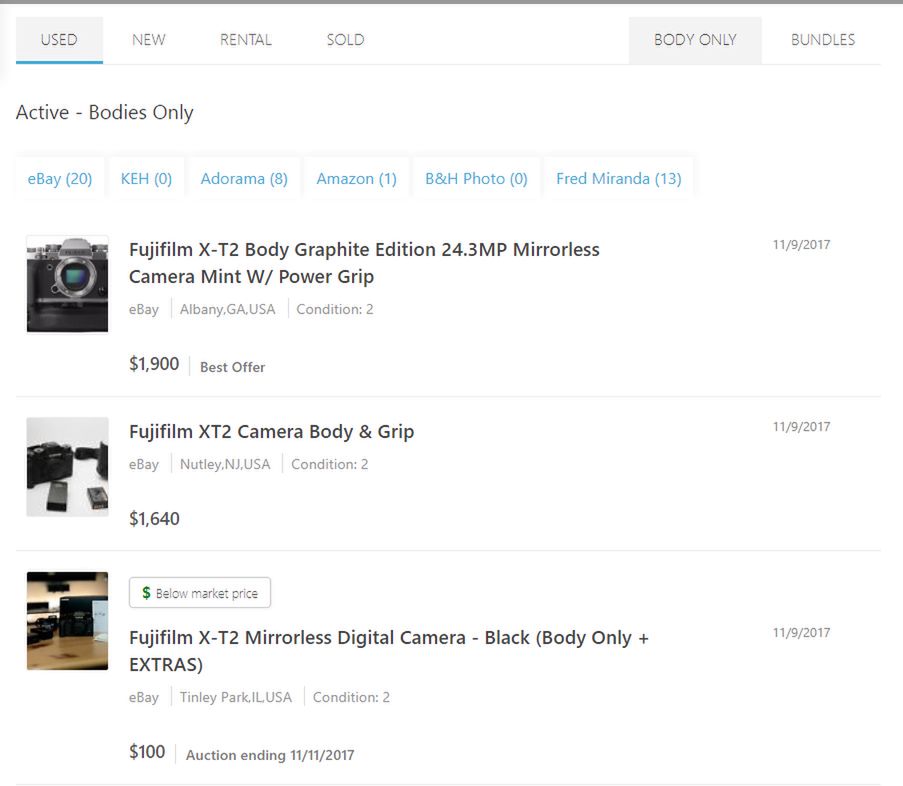Click the $1,640 price
Image resolution: width=903 pixels, height=786 pixels.
(x=154, y=519)
